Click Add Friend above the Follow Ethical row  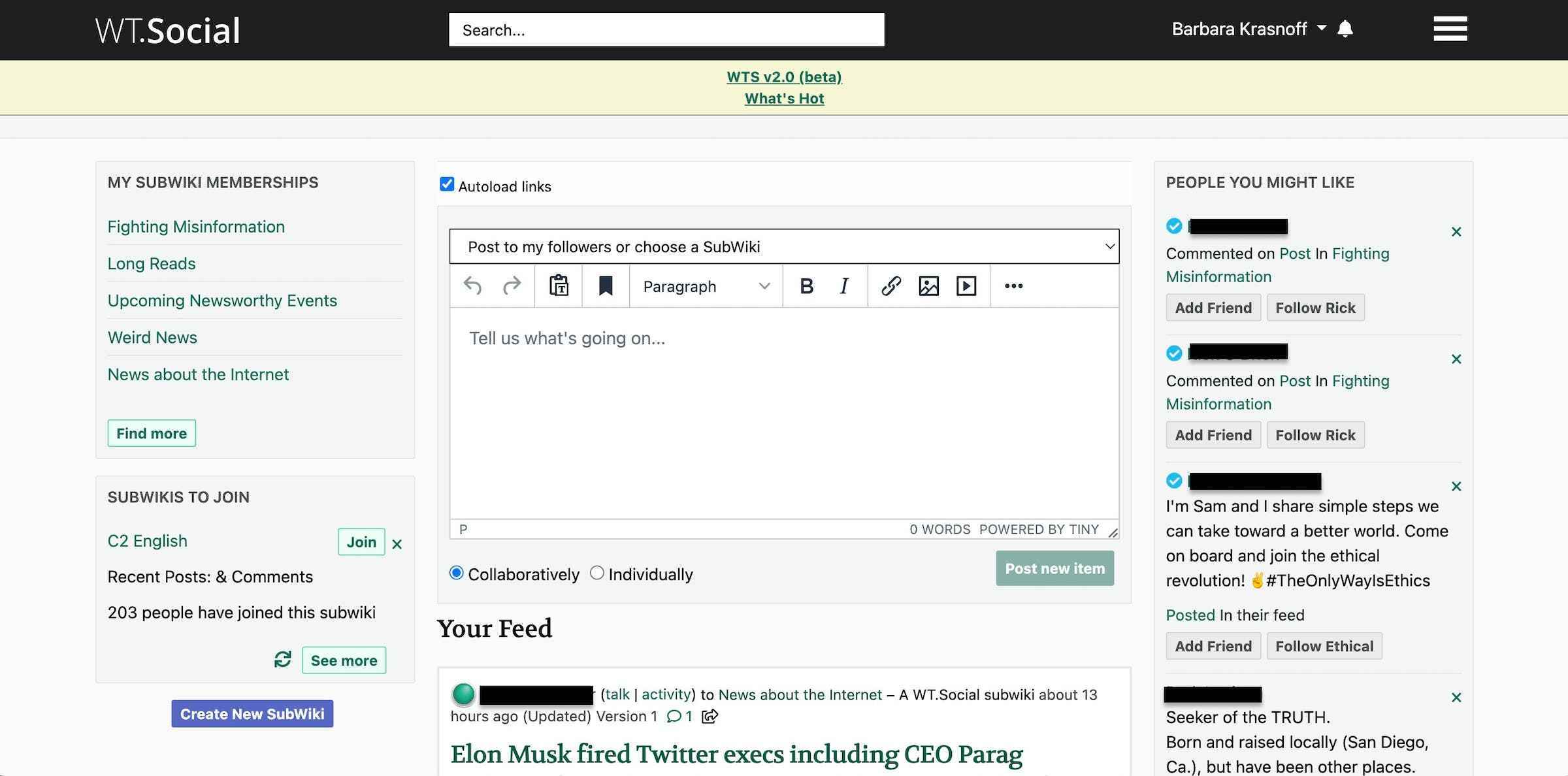1213,646
